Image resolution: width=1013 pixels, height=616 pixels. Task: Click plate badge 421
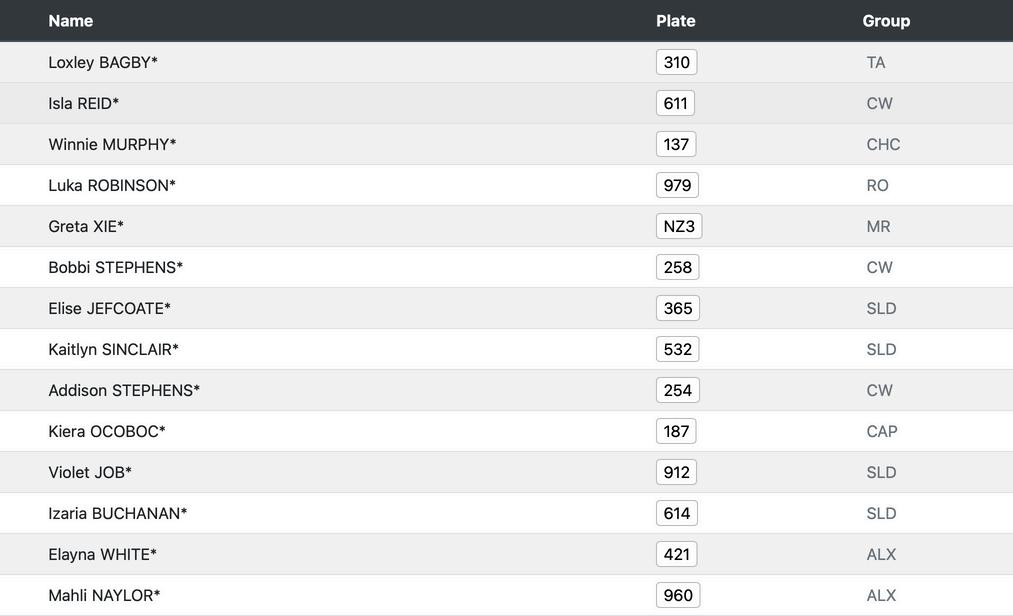[x=677, y=554]
